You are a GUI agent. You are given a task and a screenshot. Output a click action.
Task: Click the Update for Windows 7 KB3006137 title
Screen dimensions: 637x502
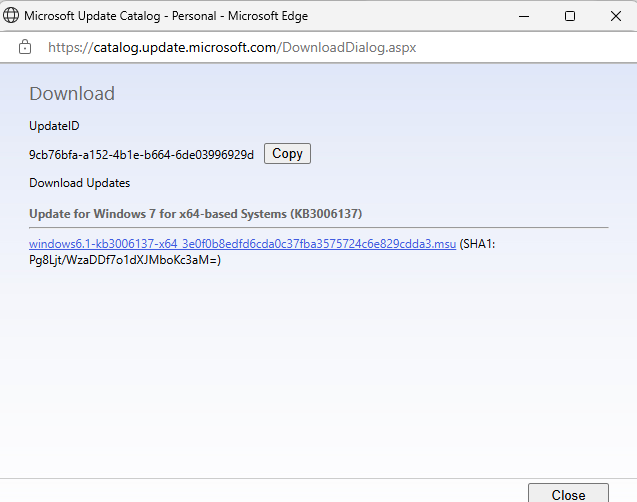pos(195,214)
